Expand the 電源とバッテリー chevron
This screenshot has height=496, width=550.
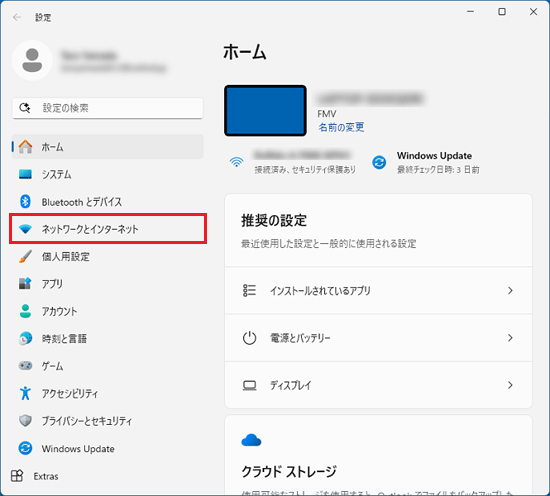click(510, 338)
